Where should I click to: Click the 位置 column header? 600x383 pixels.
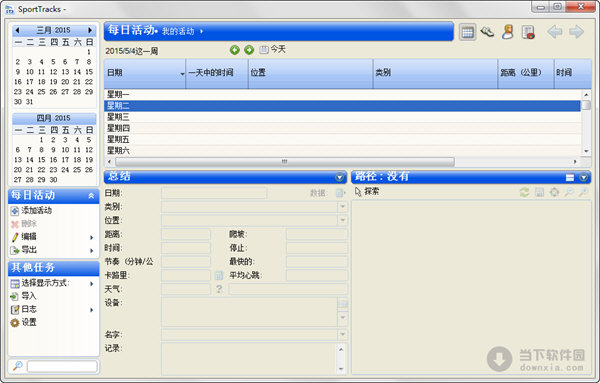310,73
